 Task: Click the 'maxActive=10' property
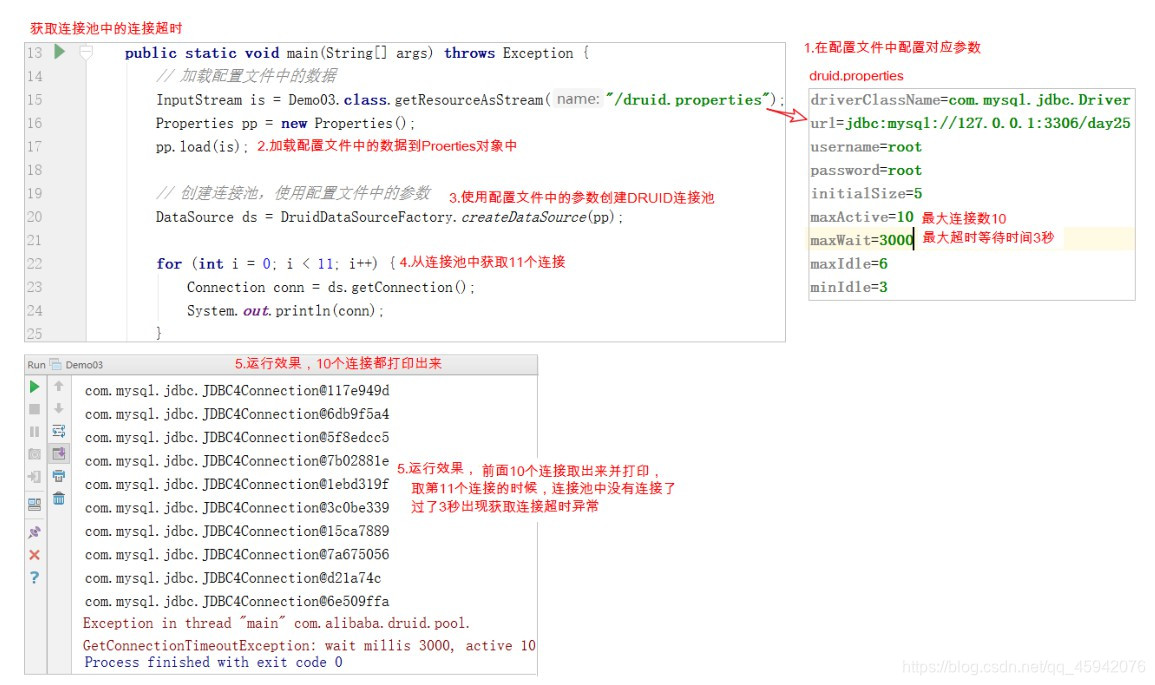[862, 217]
